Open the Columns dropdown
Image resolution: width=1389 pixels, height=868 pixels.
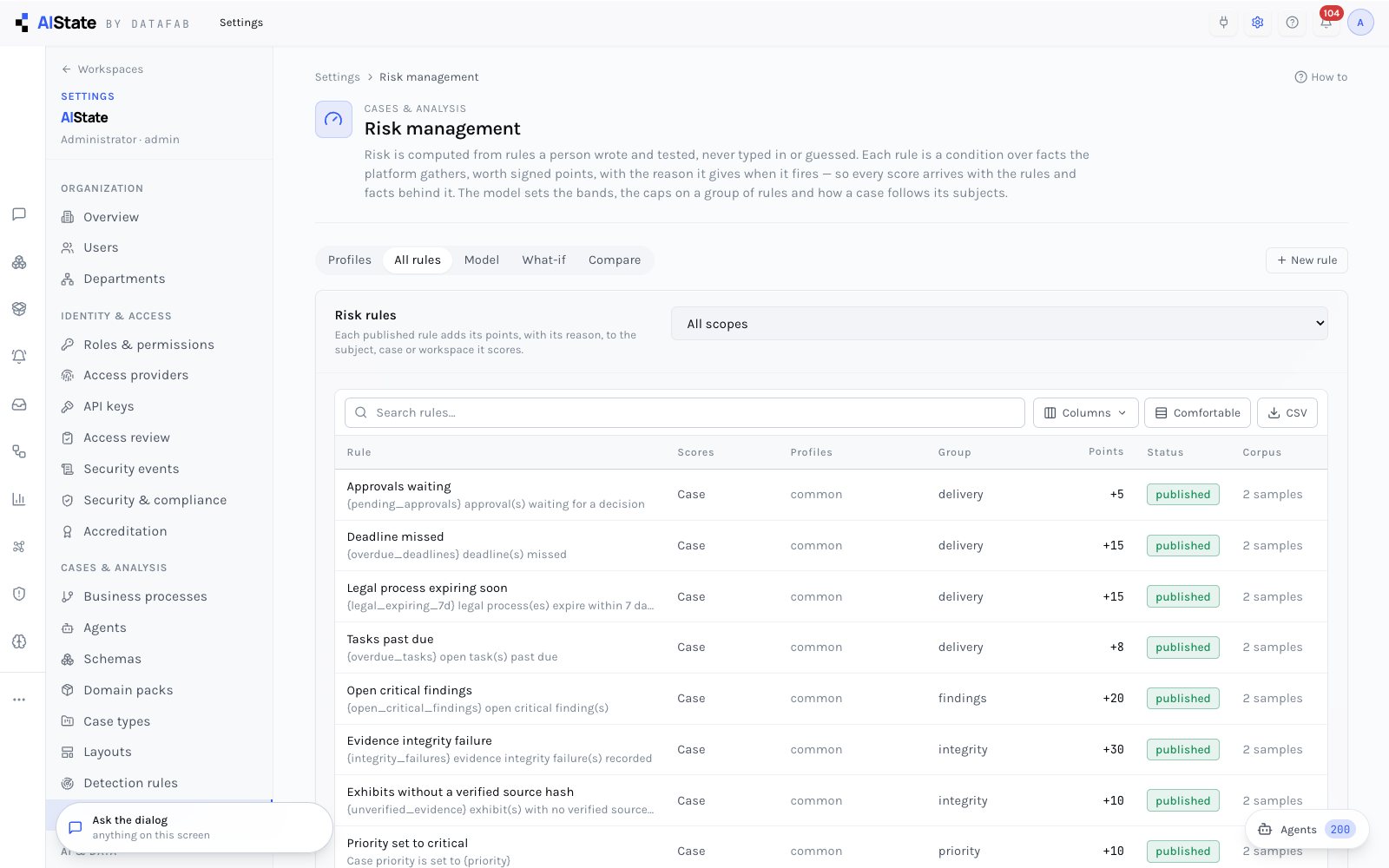(1085, 413)
